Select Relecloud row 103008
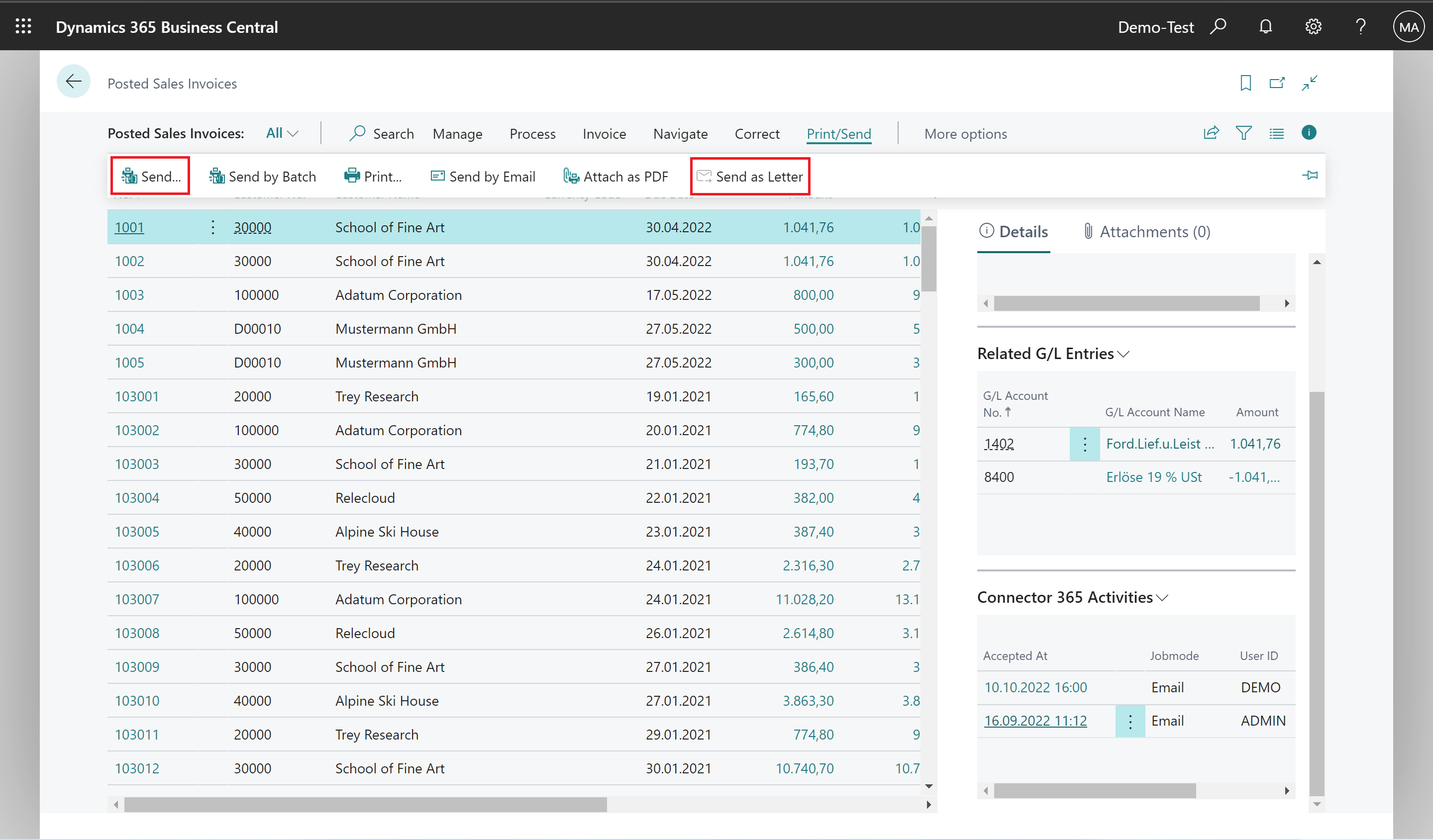1433x840 pixels. 513,633
